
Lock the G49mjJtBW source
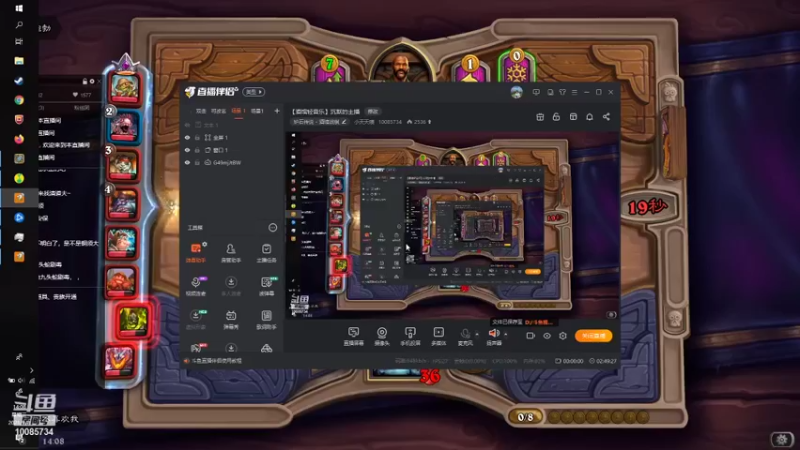pos(197,162)
